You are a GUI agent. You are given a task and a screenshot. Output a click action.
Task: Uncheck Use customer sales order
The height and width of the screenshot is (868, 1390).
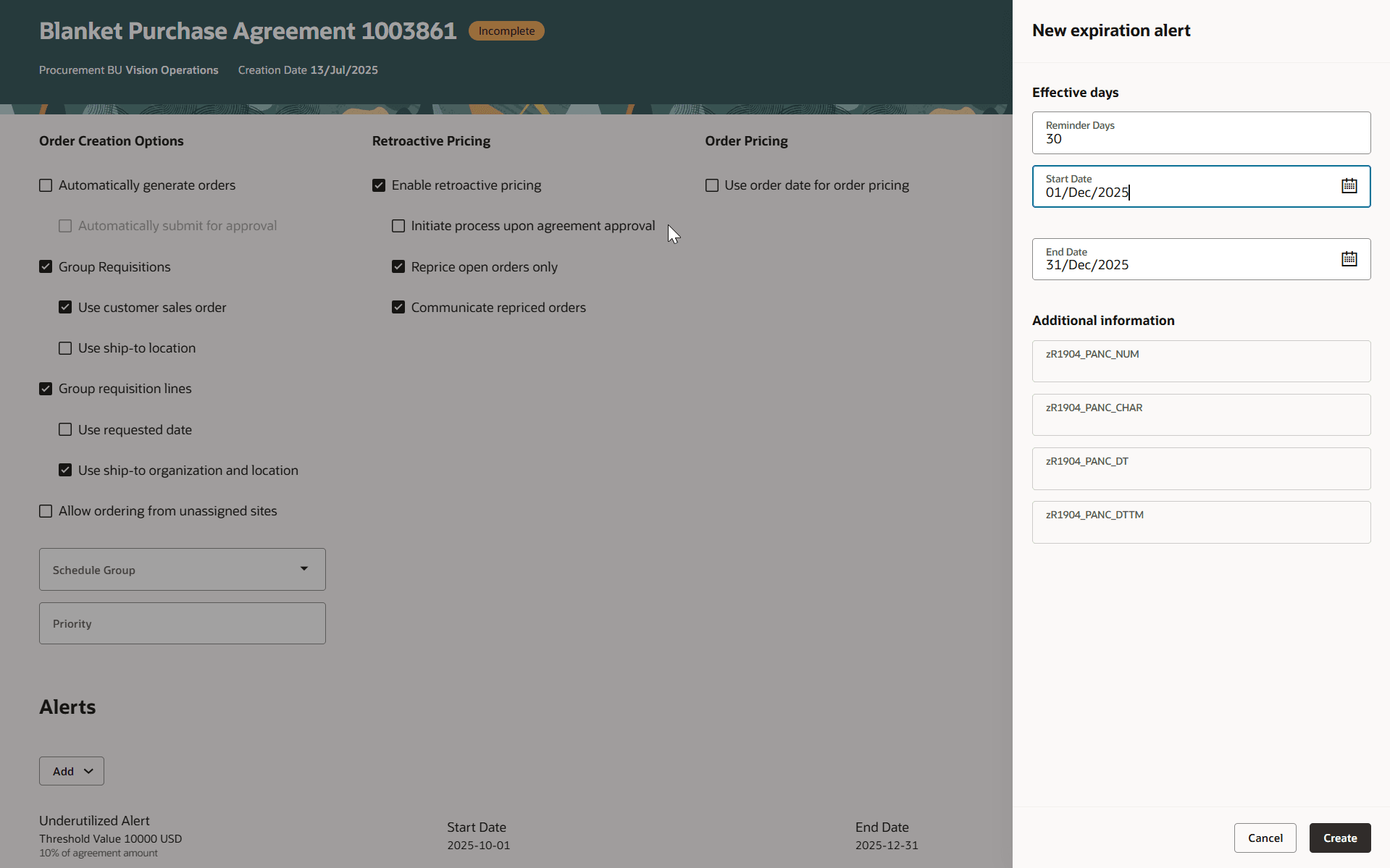tap(65, 308)
